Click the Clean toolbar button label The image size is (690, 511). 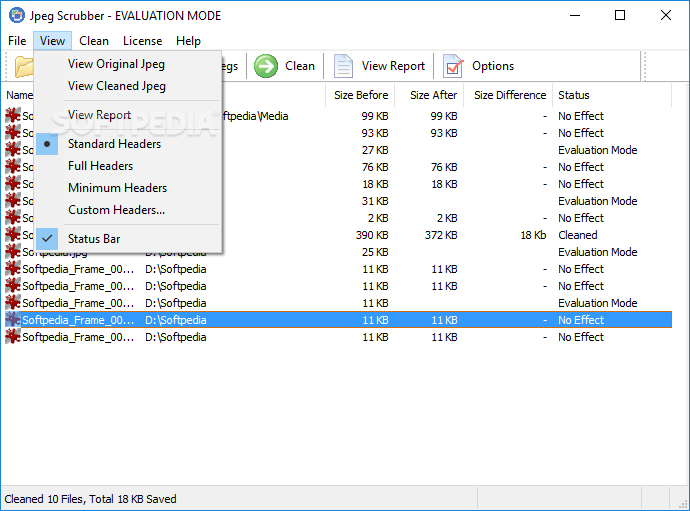[x=300, y=66]
